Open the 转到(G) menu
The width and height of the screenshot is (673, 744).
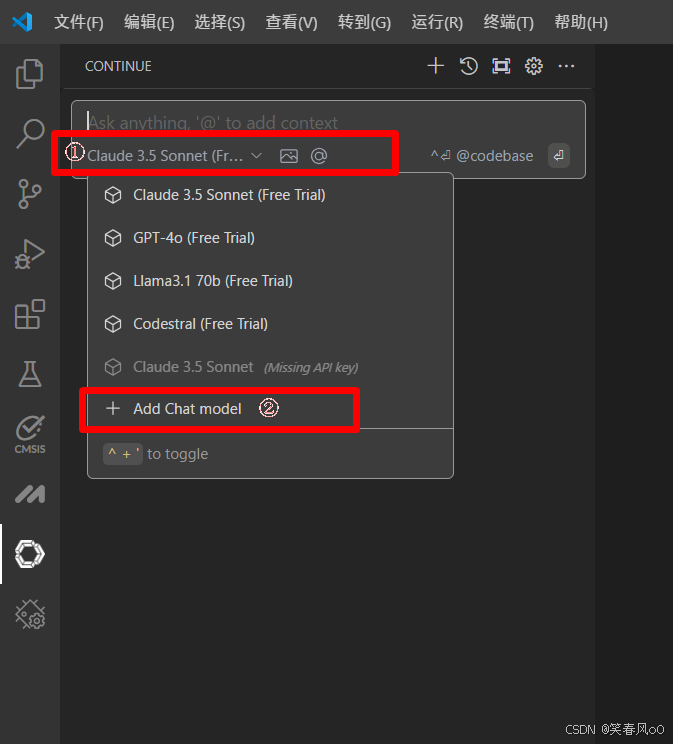[364, 22]
